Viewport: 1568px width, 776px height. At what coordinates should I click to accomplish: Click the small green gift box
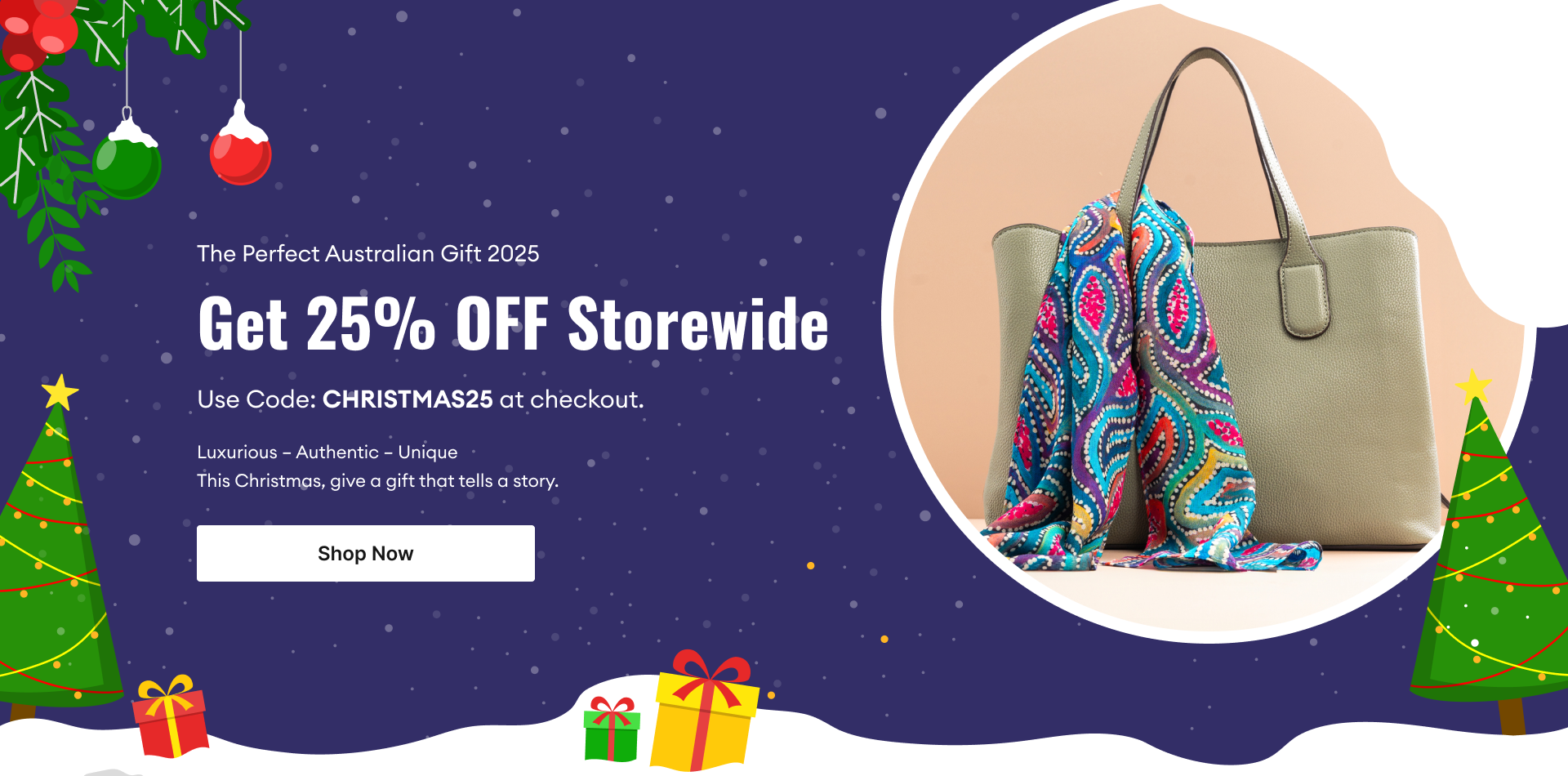tap(612, 729)
